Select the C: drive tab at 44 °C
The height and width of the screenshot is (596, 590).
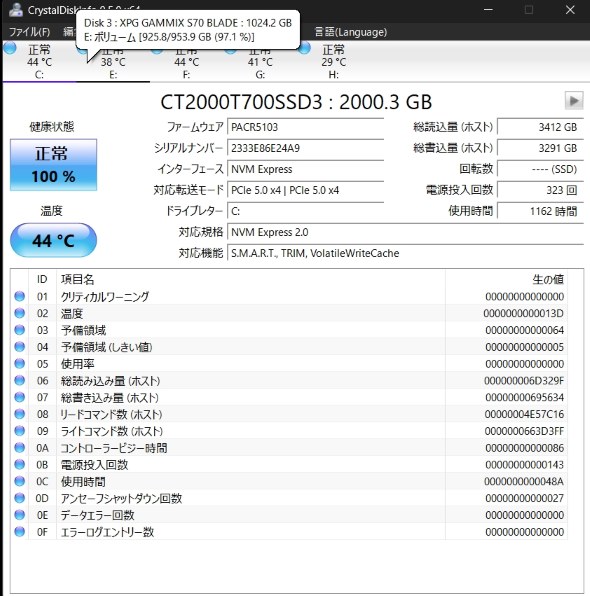tap(39, 61)
